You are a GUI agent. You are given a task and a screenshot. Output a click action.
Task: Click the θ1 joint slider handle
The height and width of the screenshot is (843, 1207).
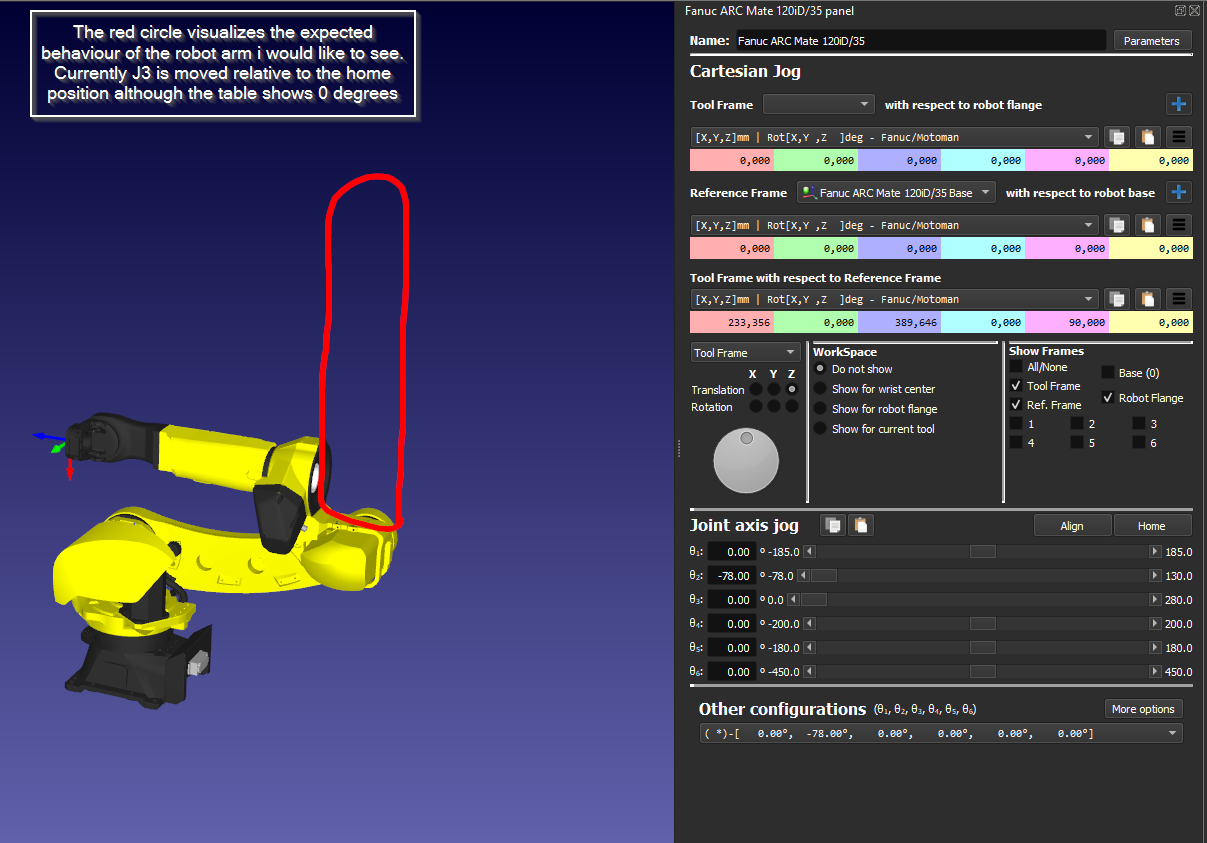983,552
